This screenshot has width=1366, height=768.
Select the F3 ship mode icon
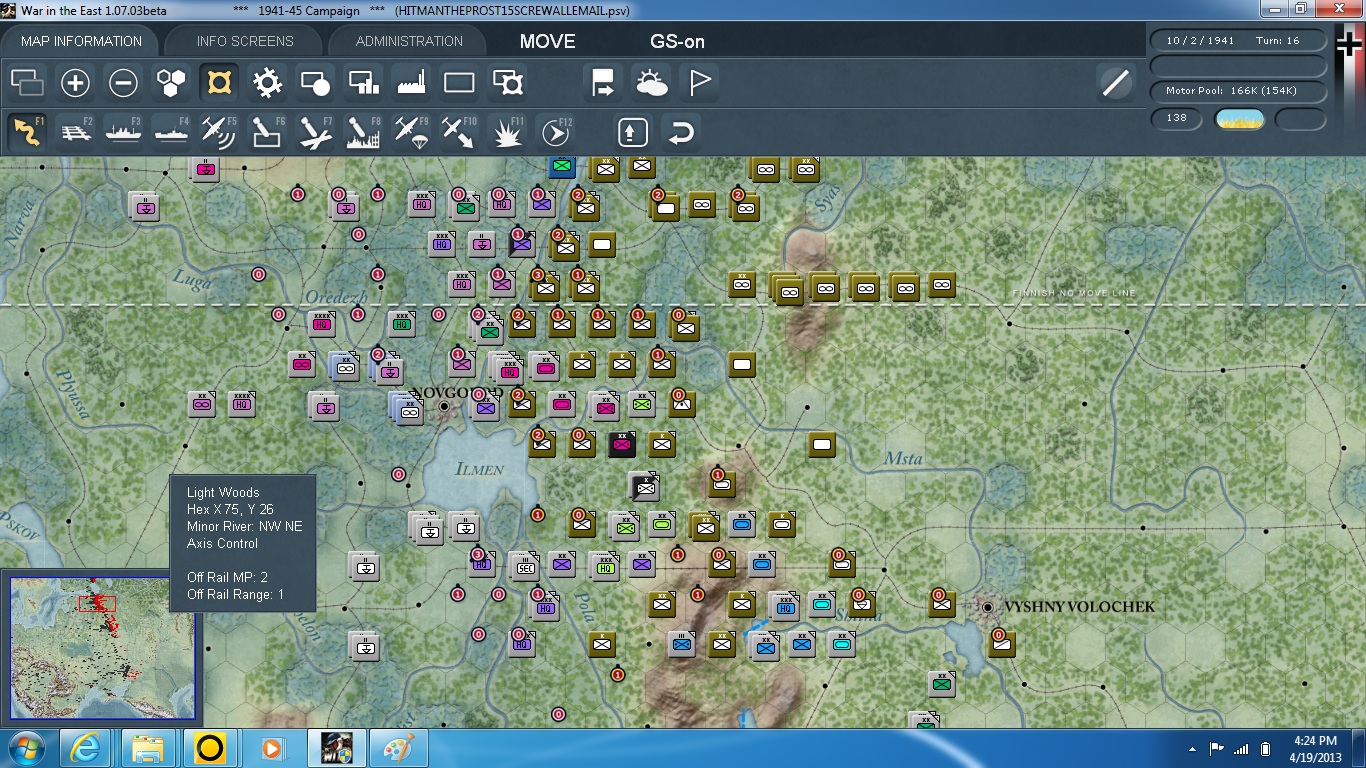point(123,132)
